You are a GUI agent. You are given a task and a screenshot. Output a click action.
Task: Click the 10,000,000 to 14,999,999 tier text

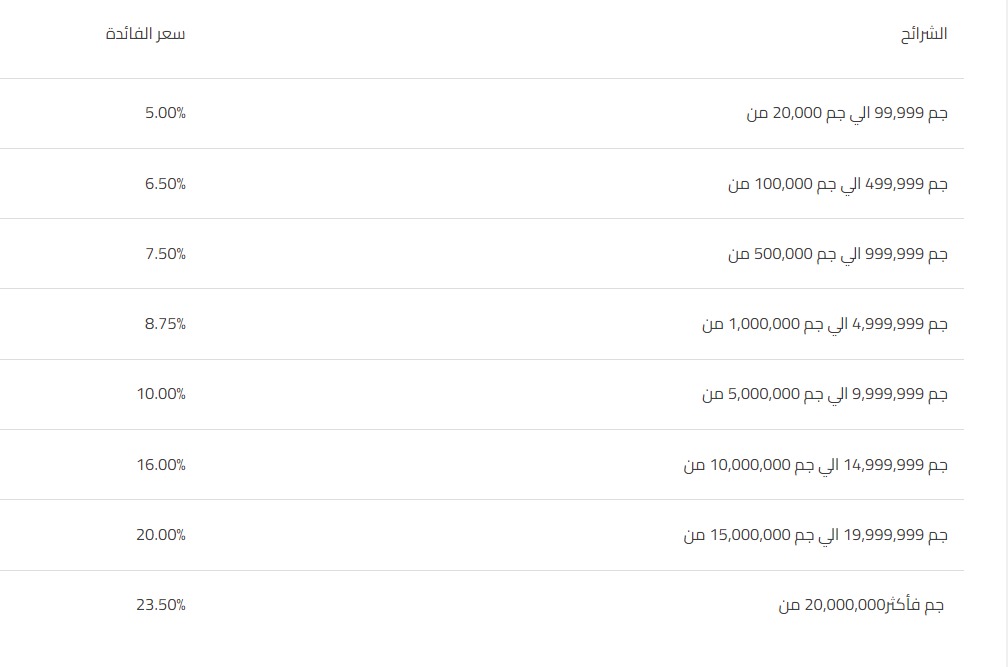[x=816, y=465]
